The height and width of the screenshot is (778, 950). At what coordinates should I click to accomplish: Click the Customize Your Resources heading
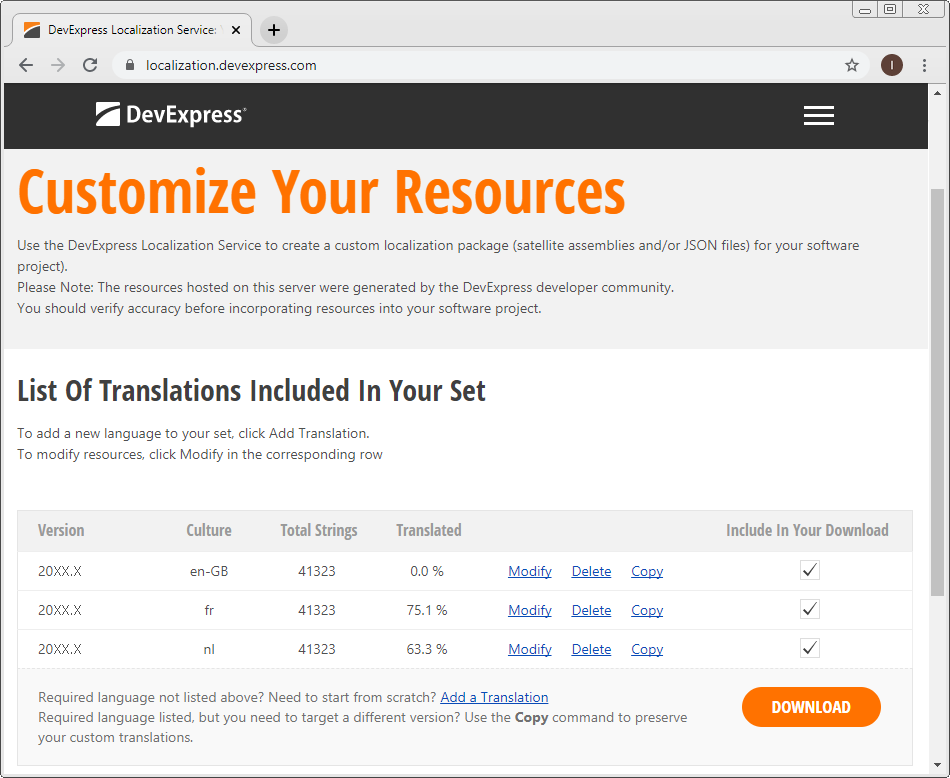tap(321, 191)
